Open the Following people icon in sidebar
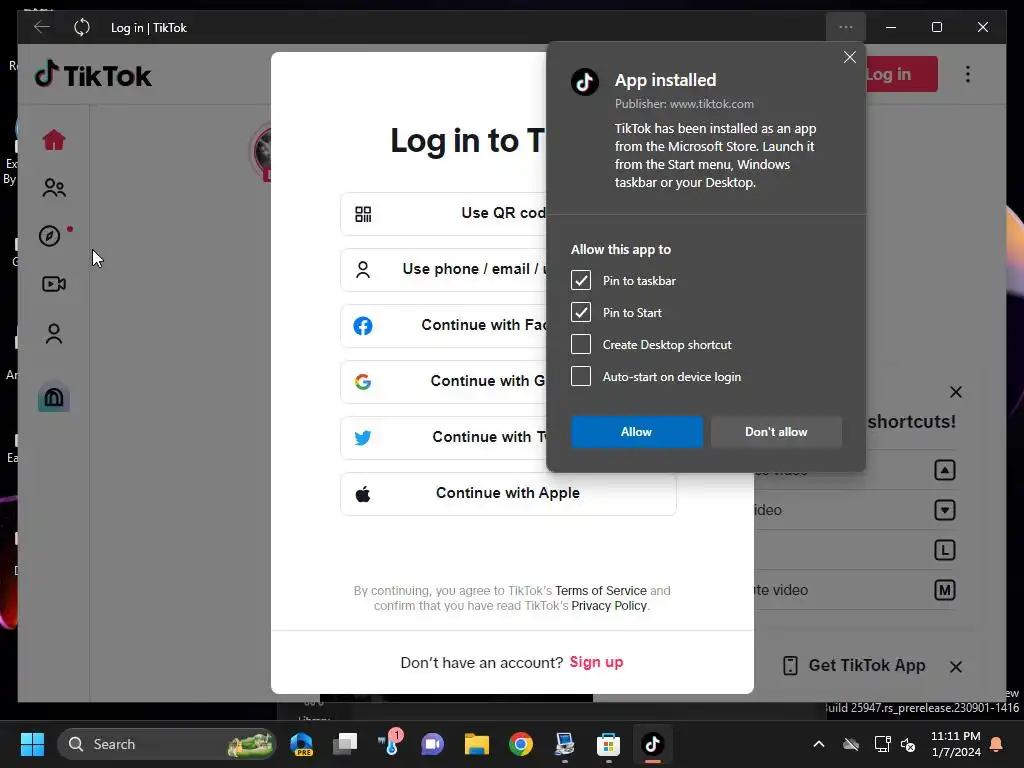 pos(54,188)
